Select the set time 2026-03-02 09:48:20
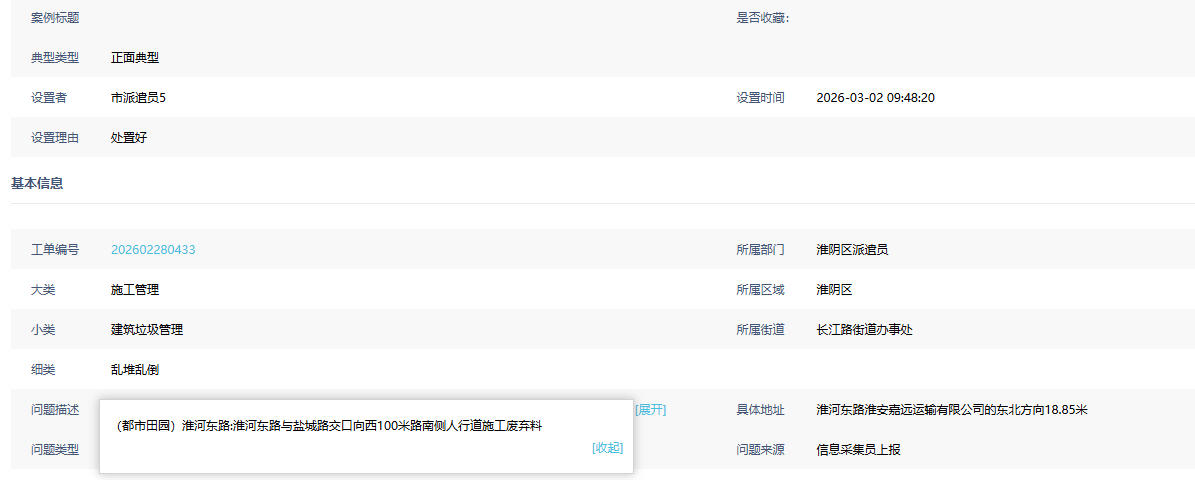The image size is (1195, 480). coord(875,98)
